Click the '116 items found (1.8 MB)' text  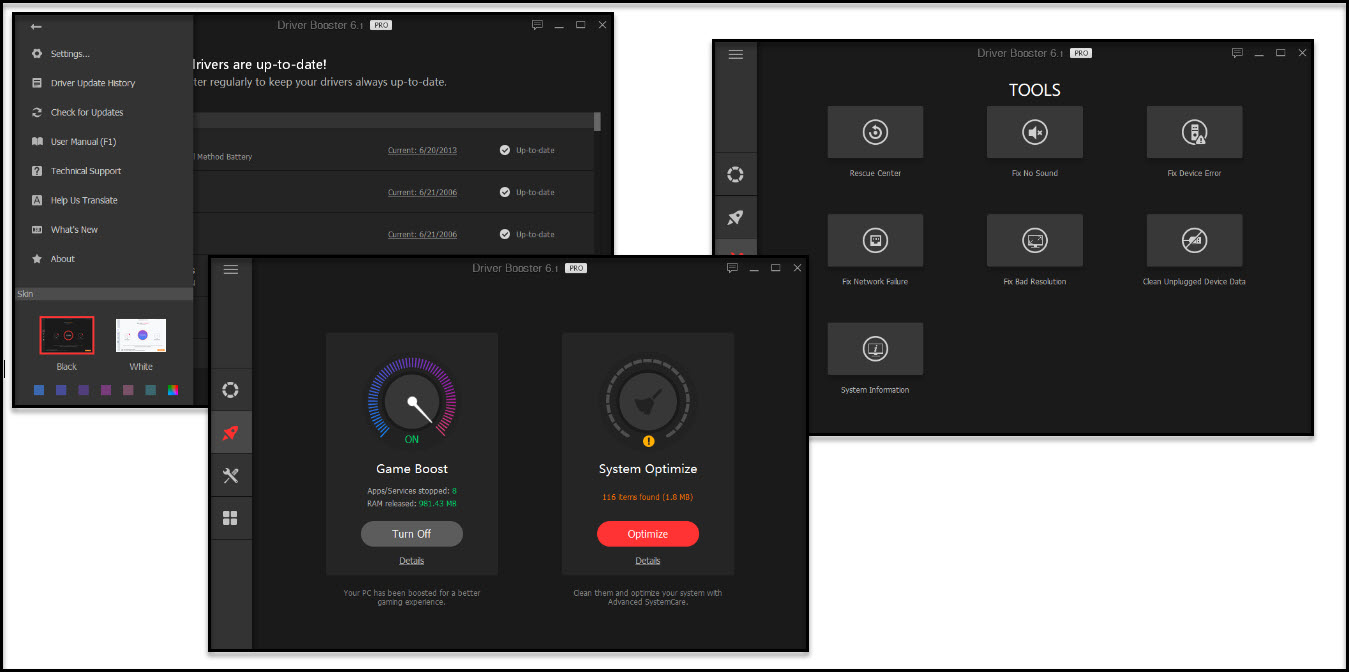pos(648,497)
